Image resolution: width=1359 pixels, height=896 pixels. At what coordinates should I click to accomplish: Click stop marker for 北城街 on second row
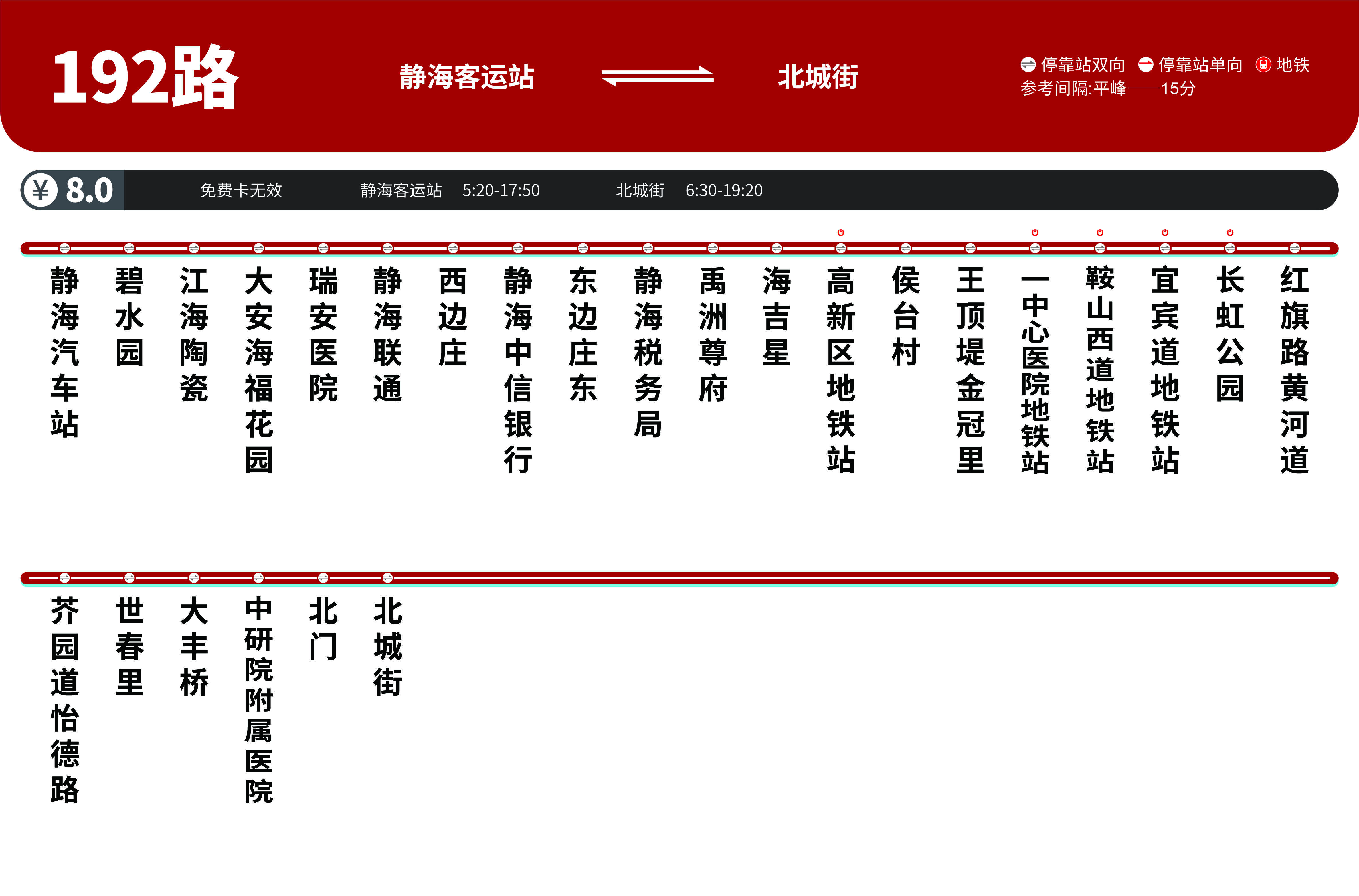pos(388,578)
